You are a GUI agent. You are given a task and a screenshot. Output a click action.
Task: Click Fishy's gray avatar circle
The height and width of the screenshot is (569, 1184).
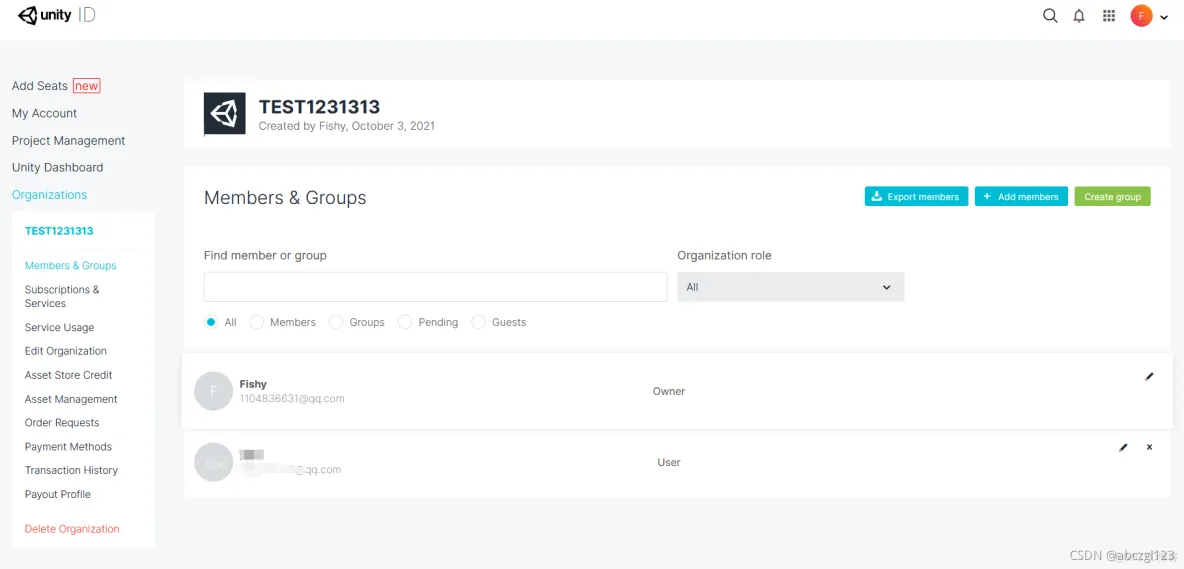[213, 391]
